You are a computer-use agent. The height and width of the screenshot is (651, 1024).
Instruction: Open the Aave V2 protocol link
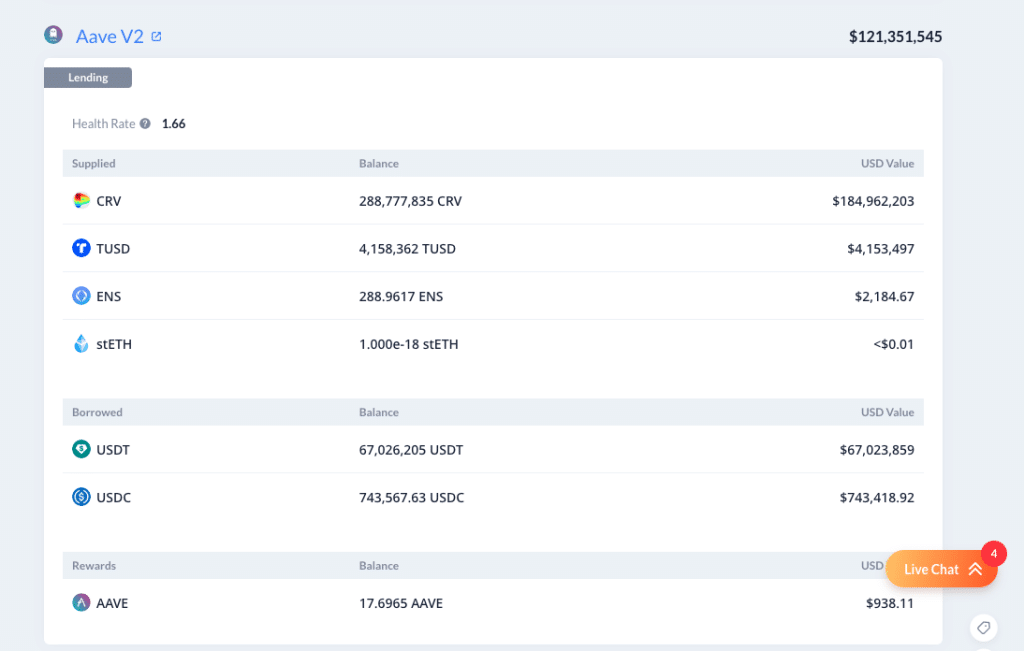click(109, 37)
